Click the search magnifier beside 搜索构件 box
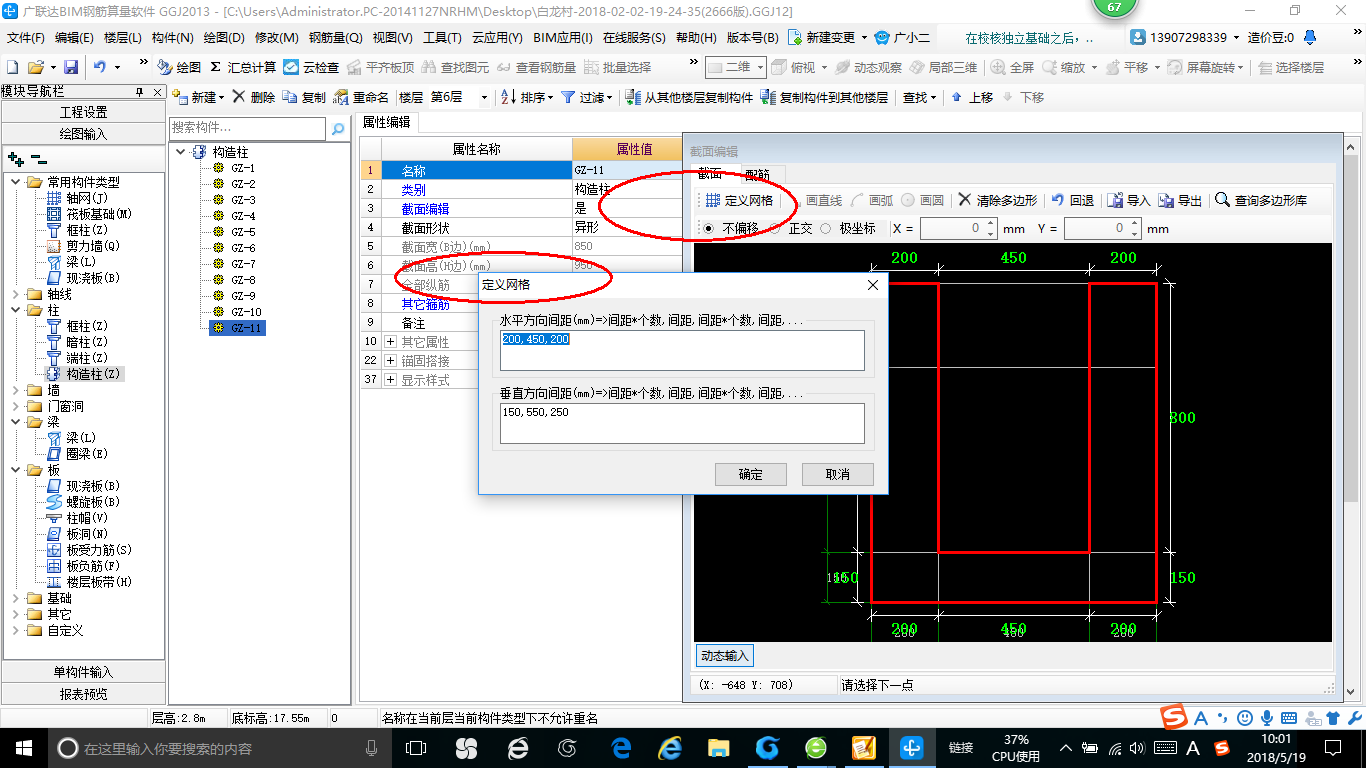 click(x=338, y=128)
